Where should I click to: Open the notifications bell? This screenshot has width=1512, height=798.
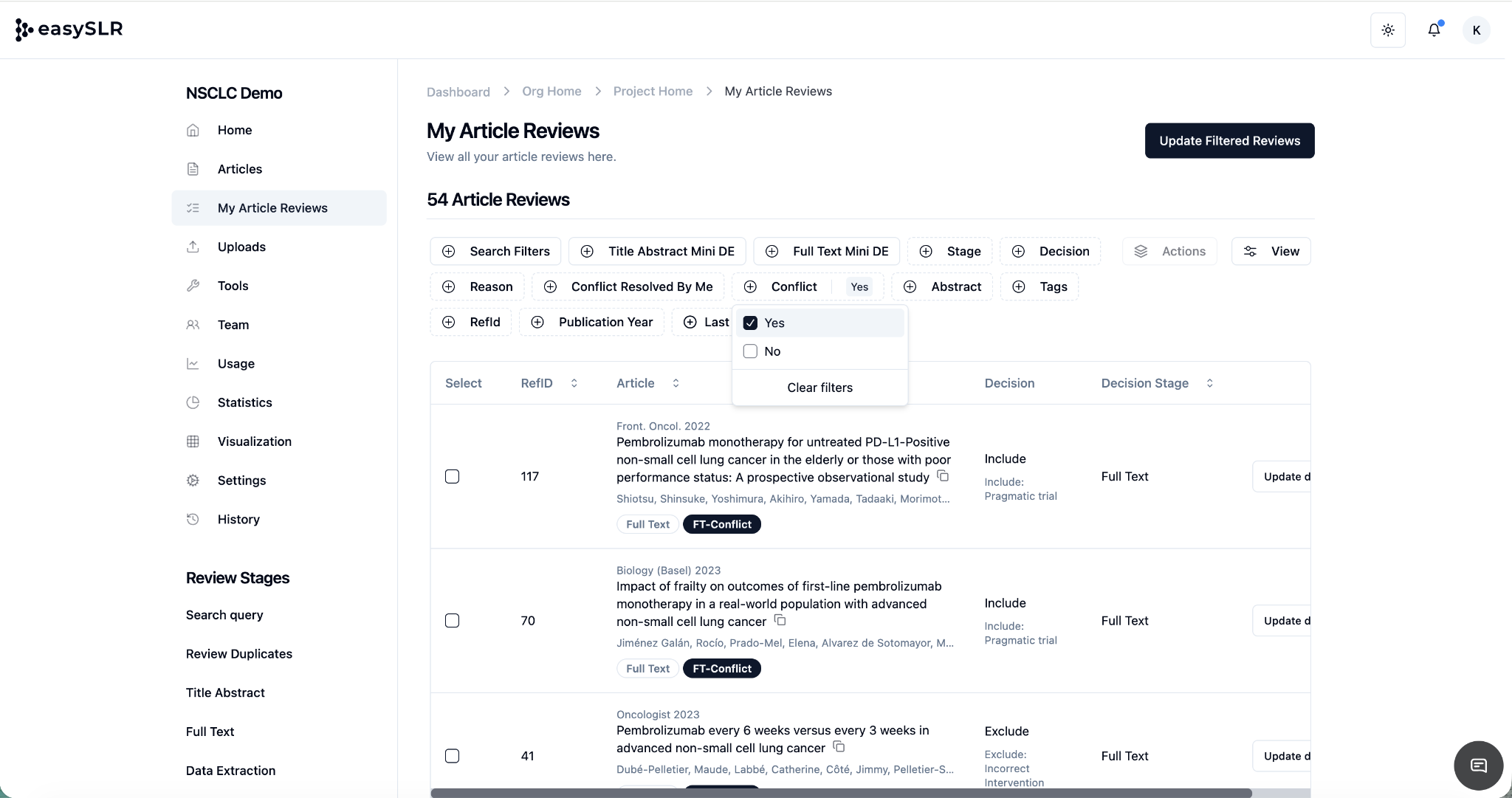1434,30
